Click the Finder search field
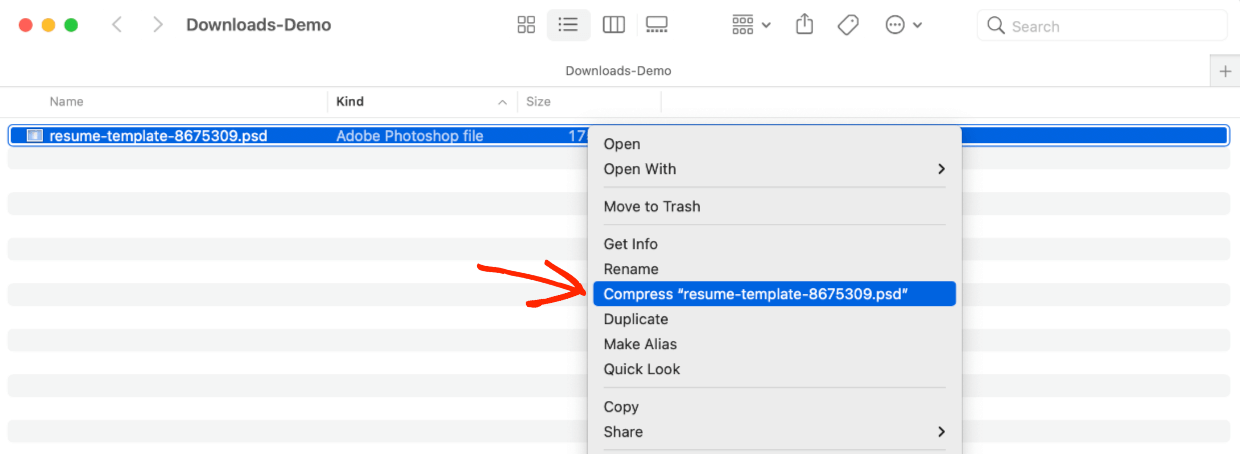The height and width of the screenshot is (454, 1240). [1102, 26]
